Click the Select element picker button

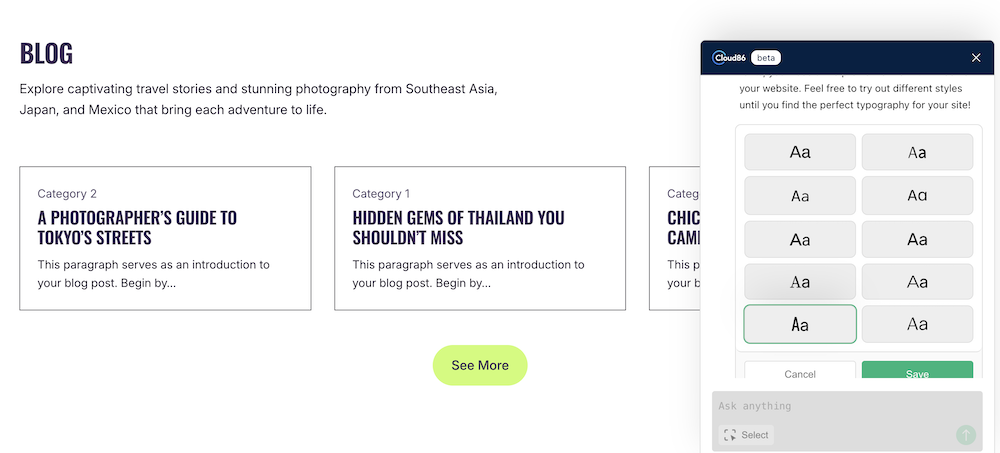[746, 435]
